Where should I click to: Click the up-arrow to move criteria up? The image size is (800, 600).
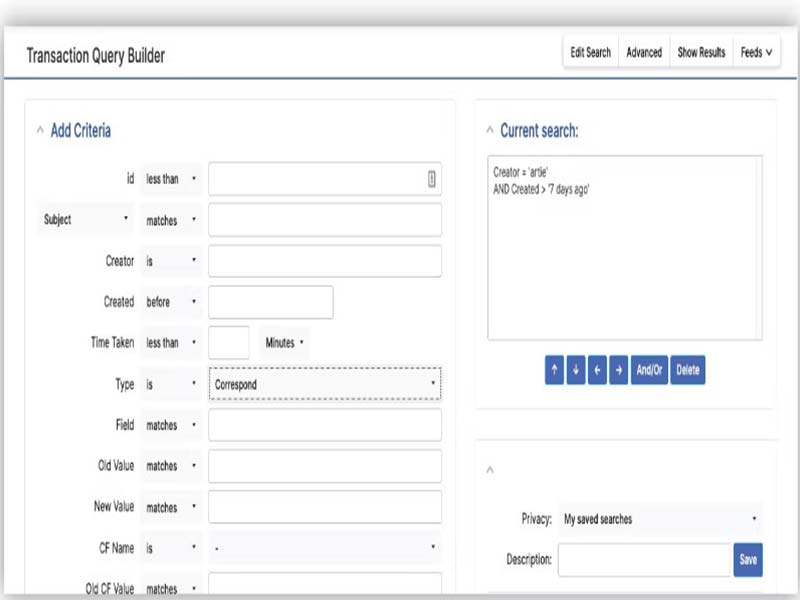556,370
